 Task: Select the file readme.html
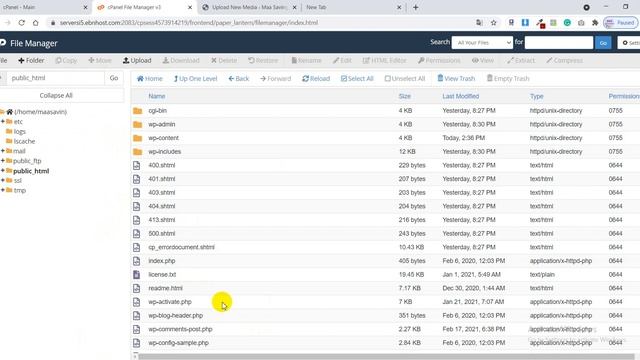point(165,288)
